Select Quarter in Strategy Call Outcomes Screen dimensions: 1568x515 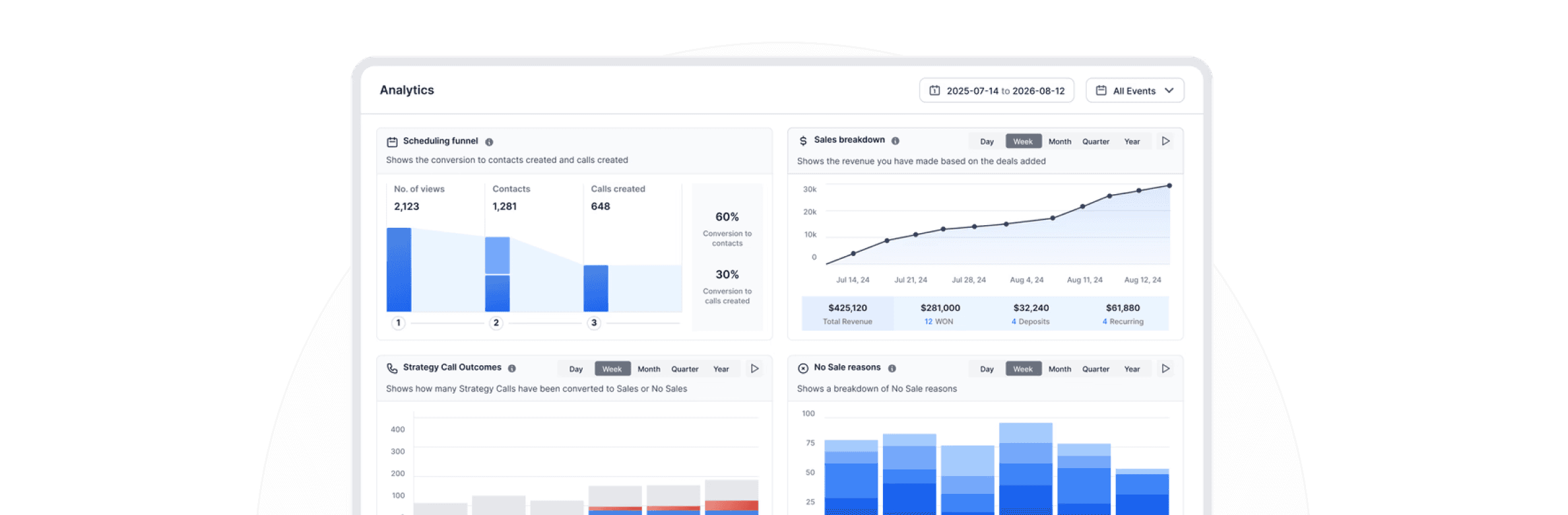(685, 369)
